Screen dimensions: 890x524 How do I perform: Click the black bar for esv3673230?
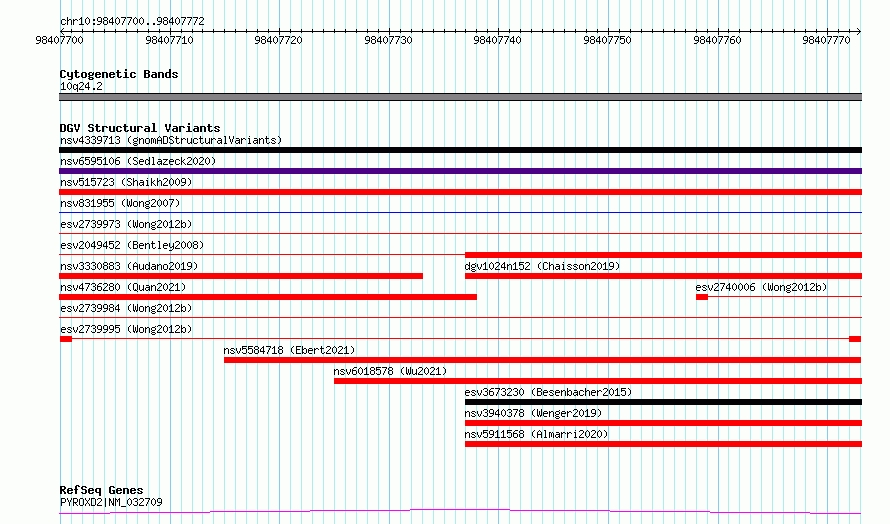pos(664,402)
